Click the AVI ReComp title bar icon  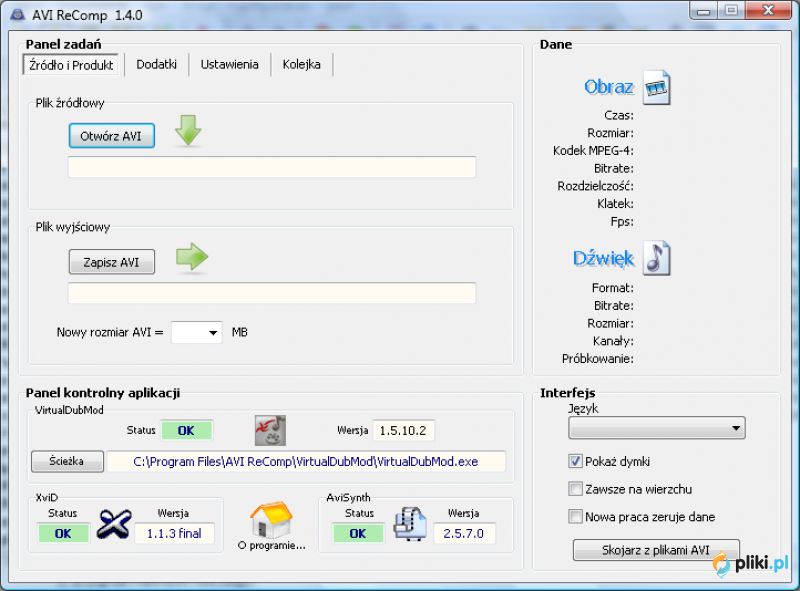click(18, 14)
